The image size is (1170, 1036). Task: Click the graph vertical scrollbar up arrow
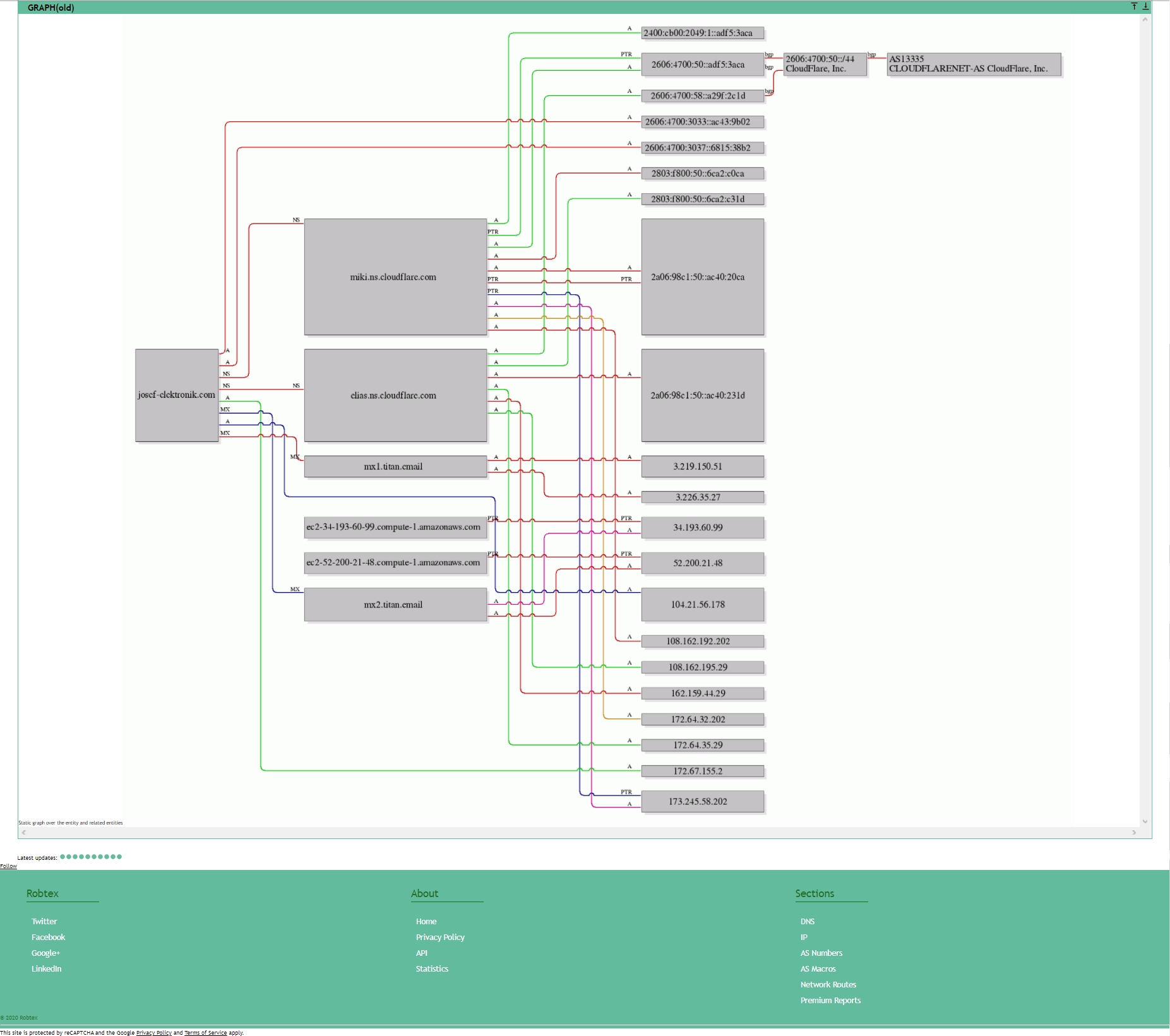pos(1145,20)
